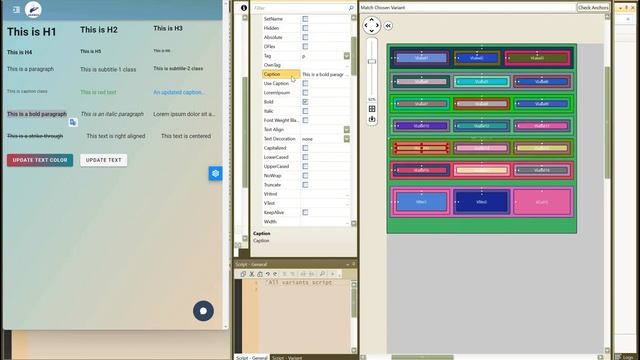640x360 pixels.
Task: Select the Width property row
Action: pos(306,222)
